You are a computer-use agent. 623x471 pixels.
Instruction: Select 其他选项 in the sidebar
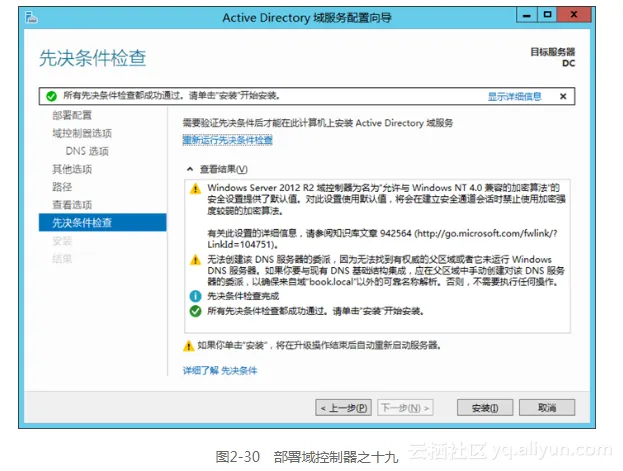72,169
